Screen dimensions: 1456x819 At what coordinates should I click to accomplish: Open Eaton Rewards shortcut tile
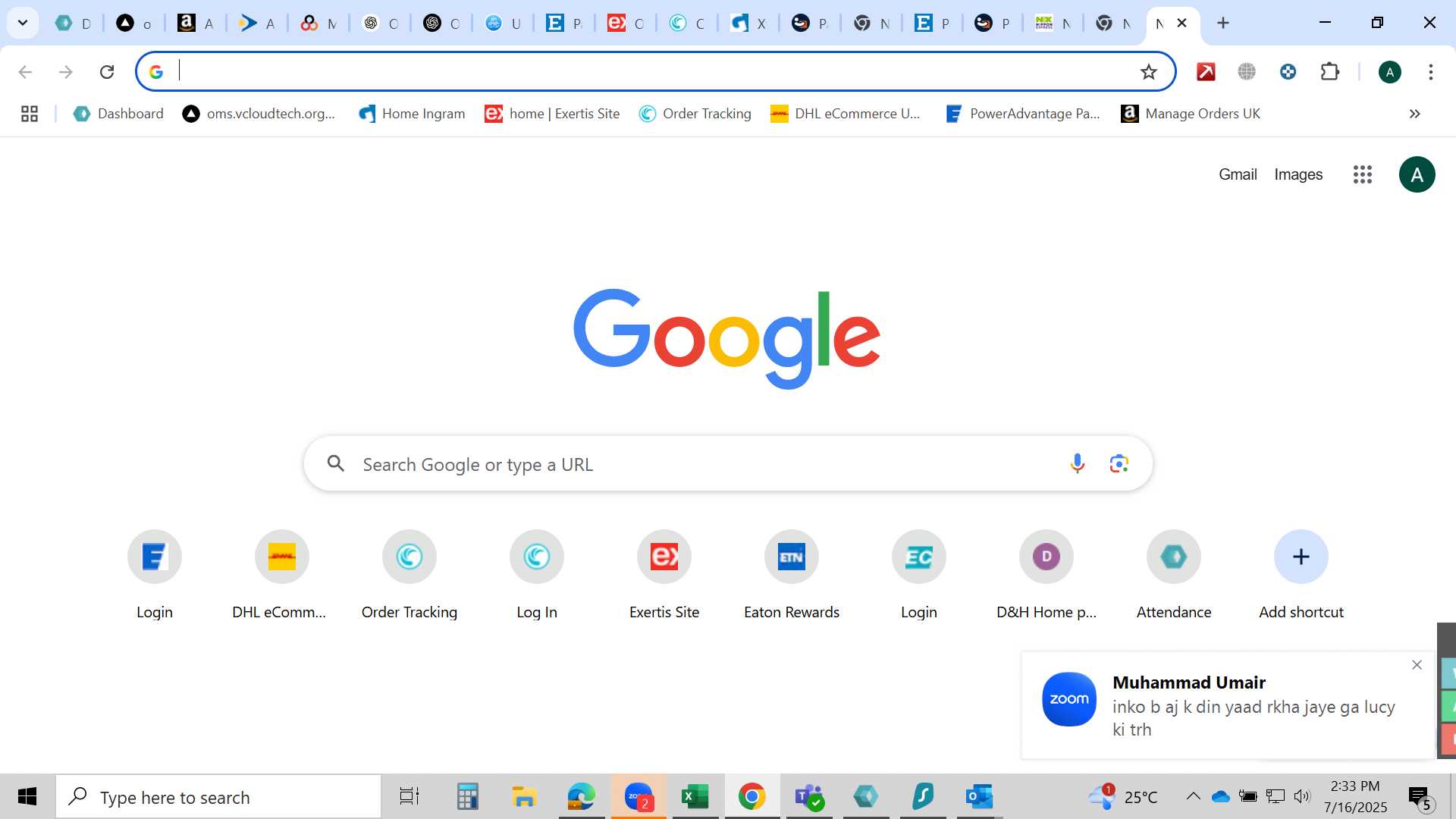(791, 576)
